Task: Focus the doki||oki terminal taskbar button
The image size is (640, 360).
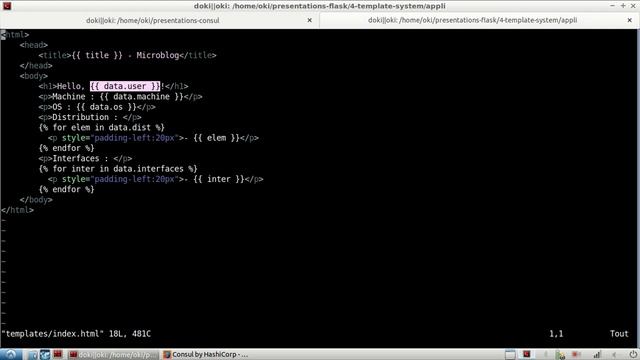Action: pos(113,355)
